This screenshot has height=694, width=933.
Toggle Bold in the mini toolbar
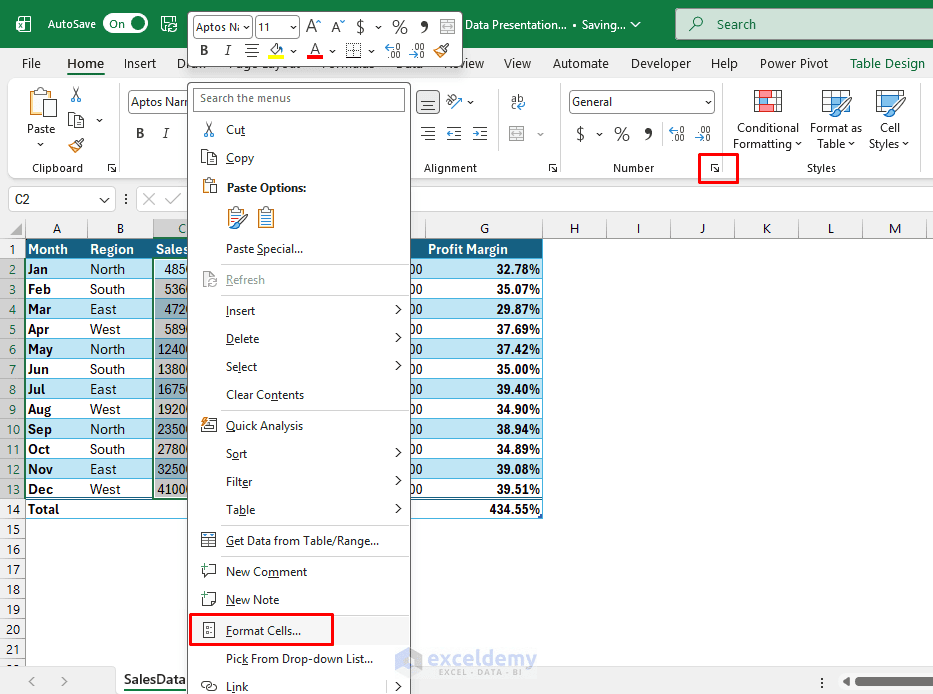204,51
